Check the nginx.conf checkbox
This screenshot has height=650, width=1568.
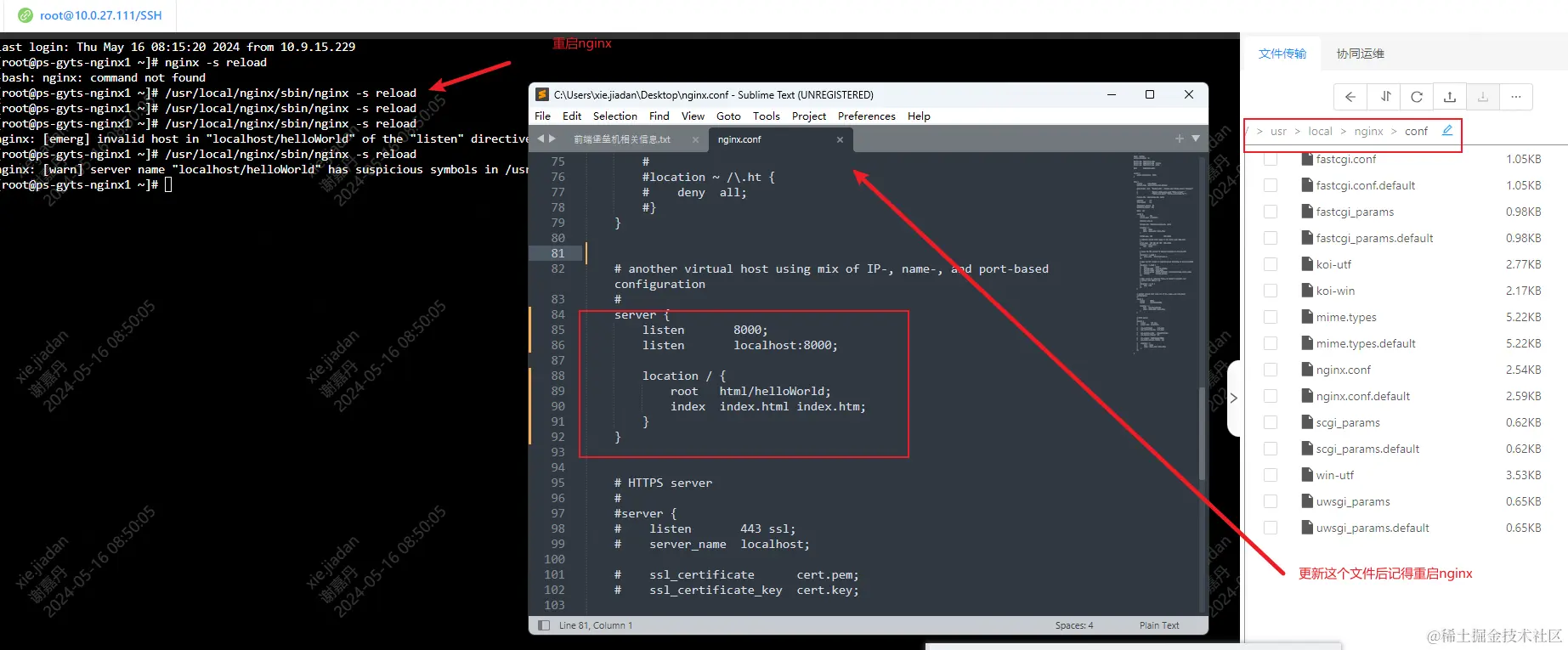click(1271, 370)
